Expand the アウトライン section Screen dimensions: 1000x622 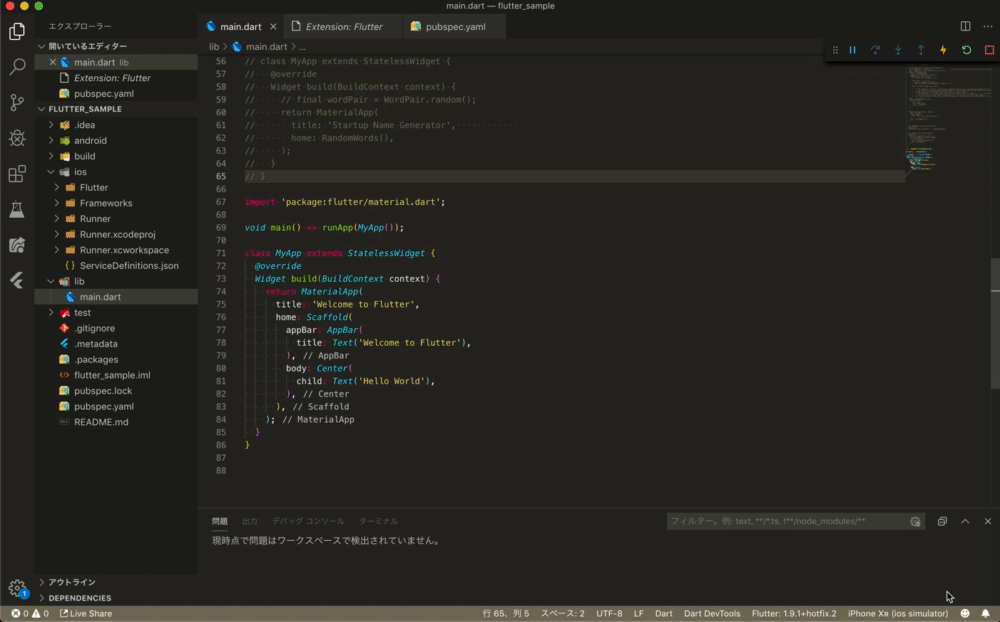pyautogui.click(x=72, y=582)
